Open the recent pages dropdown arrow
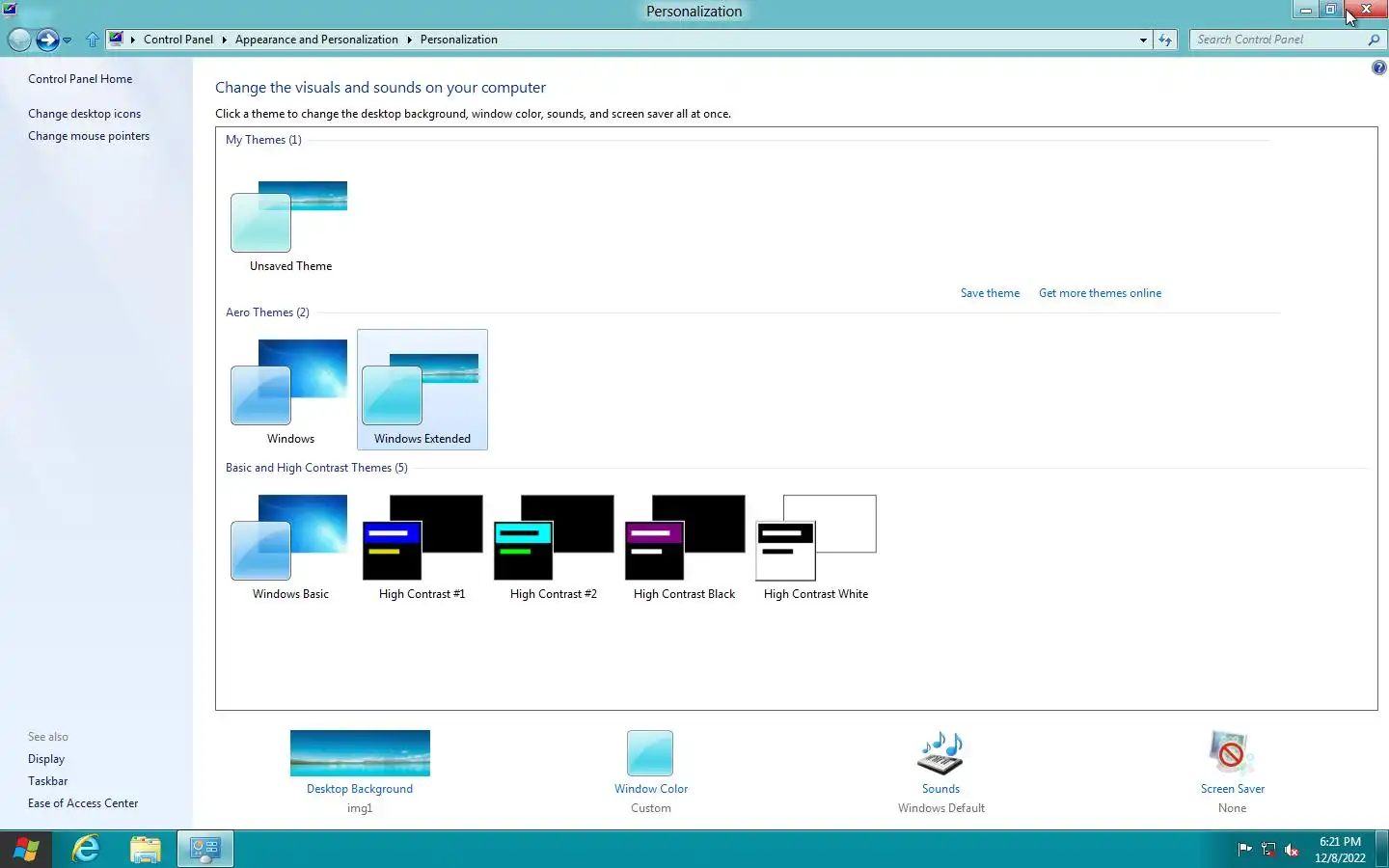 click(68, 41)
